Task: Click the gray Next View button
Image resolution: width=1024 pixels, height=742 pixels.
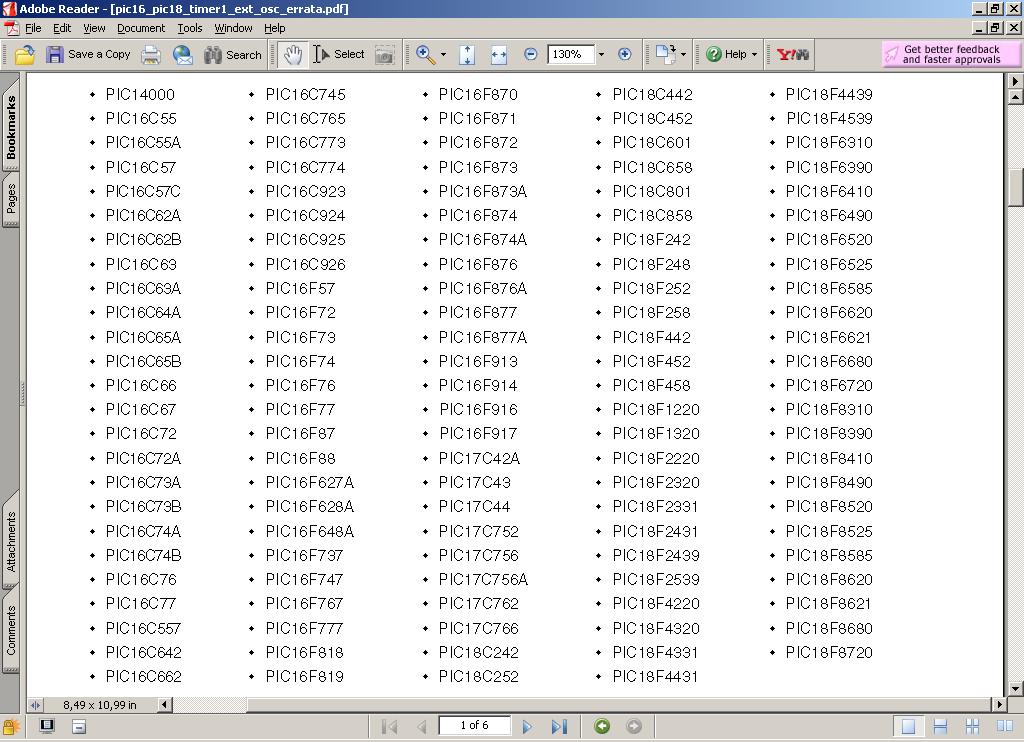Action: tap(633, 726)
